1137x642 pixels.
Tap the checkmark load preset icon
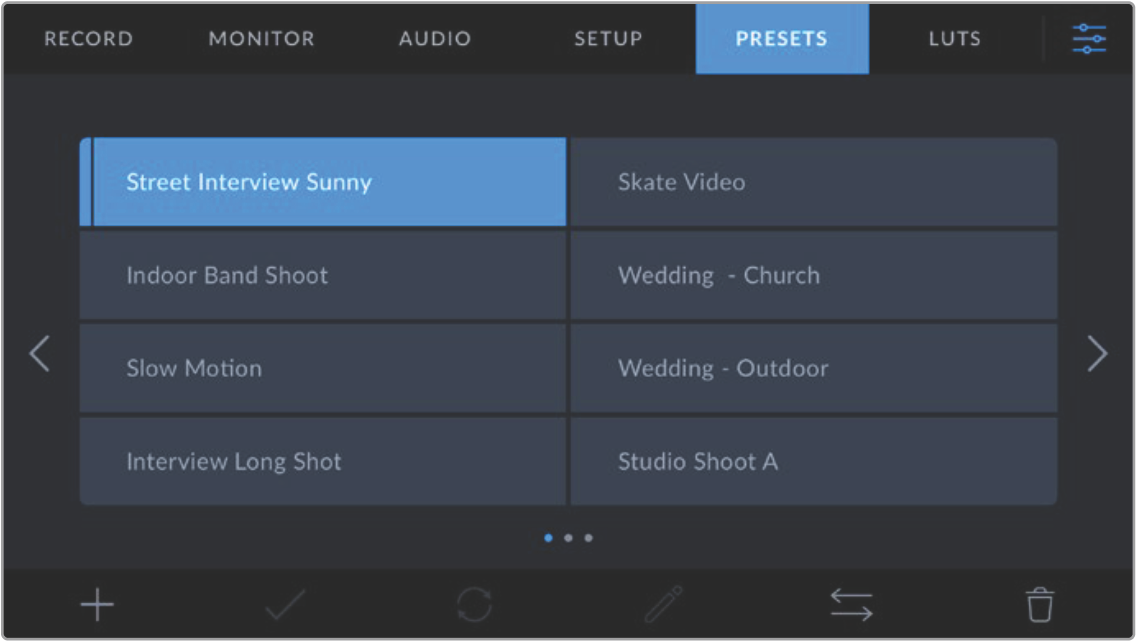pos(285,605)
